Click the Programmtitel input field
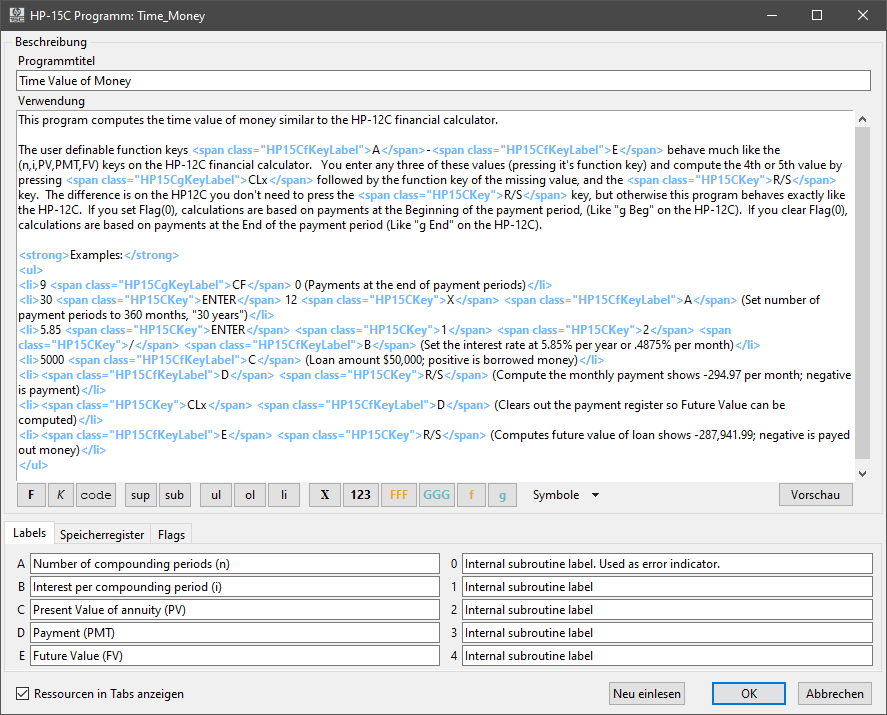Viewport: 887px width, 715px height. [x=443, y=81]
